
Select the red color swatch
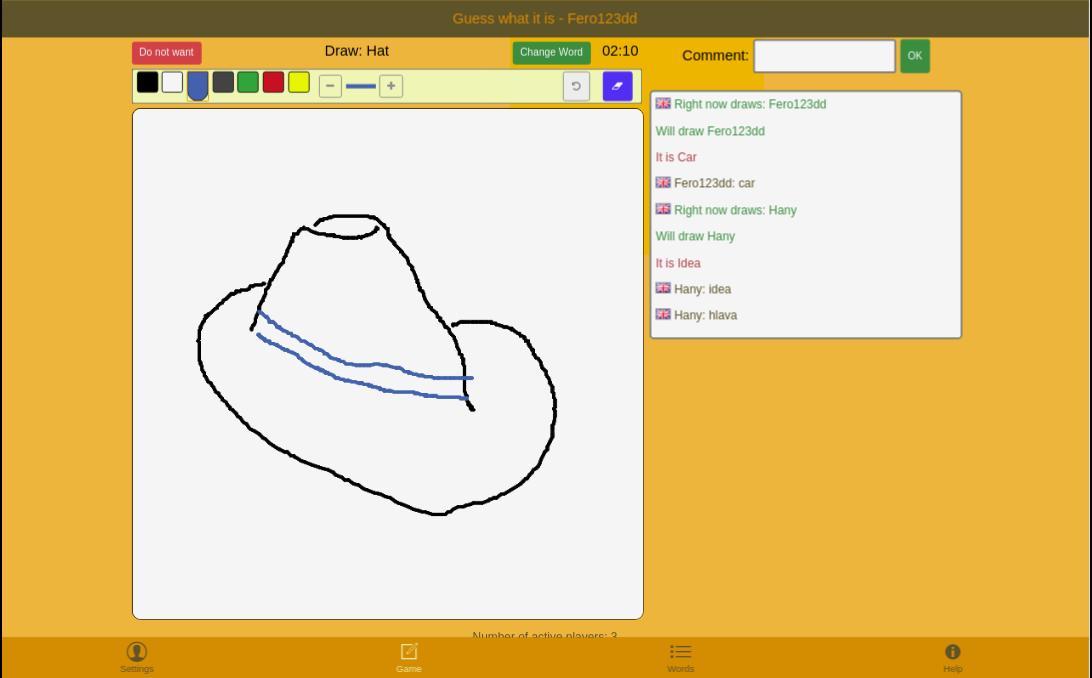pyautogui.click(x=273, y=82)
